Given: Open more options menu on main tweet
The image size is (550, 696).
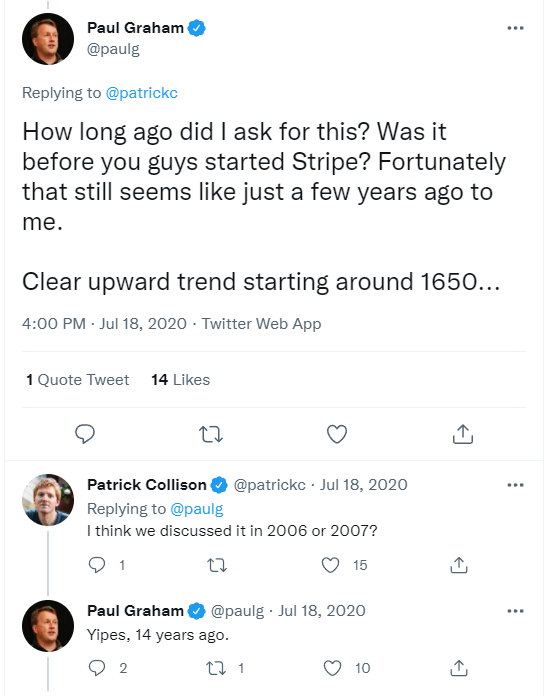Looking at the screenshot, I should click(515, 28).
